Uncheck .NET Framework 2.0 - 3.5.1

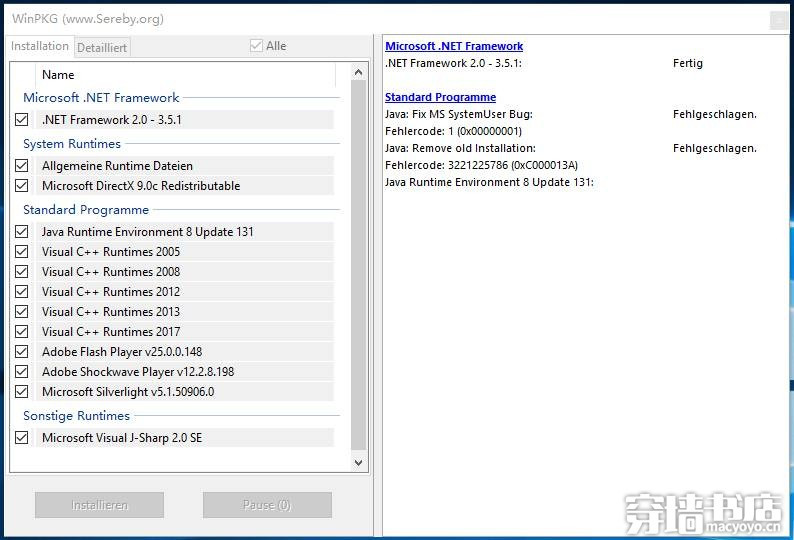coord(22,120)
